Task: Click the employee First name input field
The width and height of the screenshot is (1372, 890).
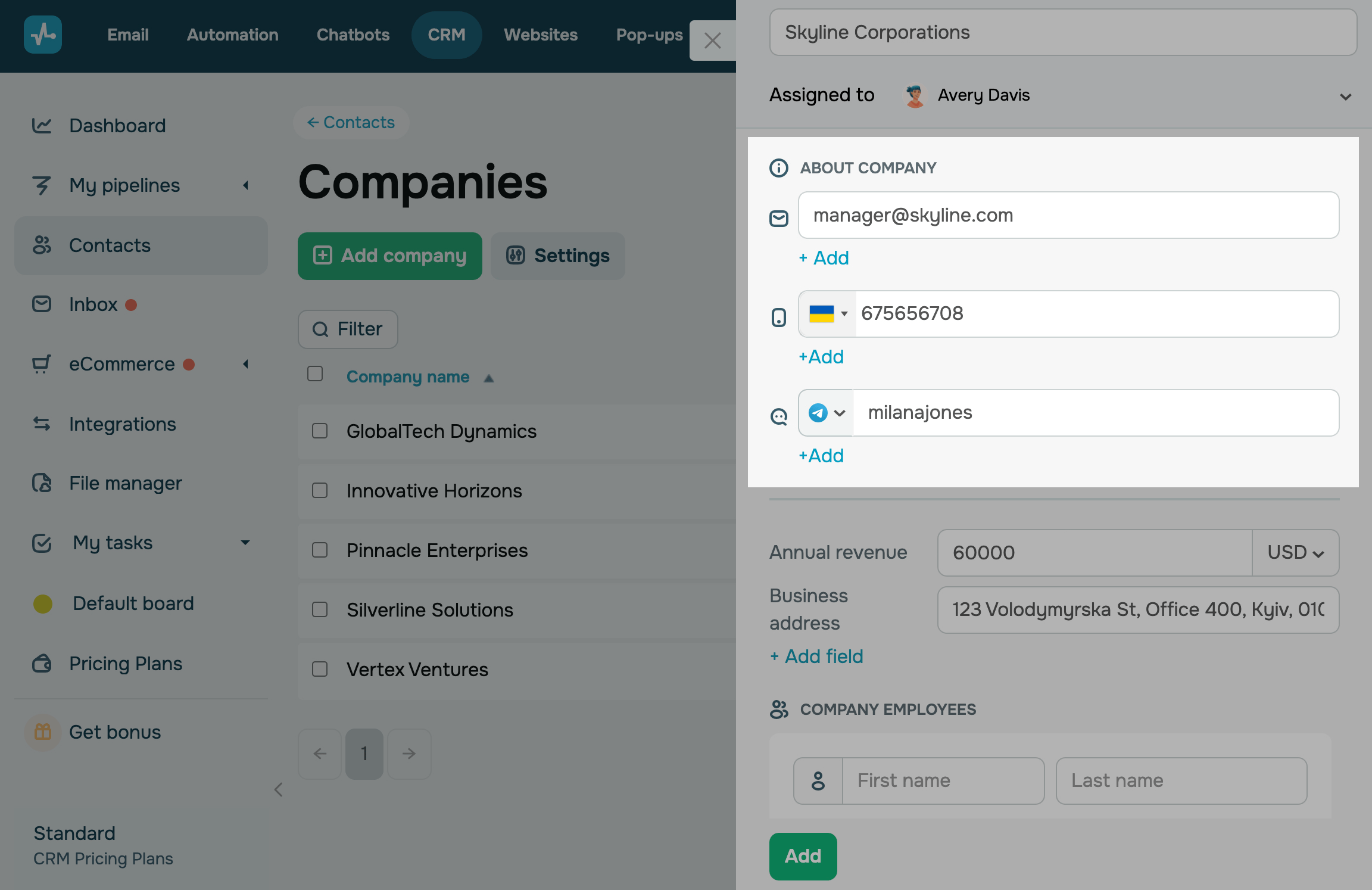Action: click(943, 780)
